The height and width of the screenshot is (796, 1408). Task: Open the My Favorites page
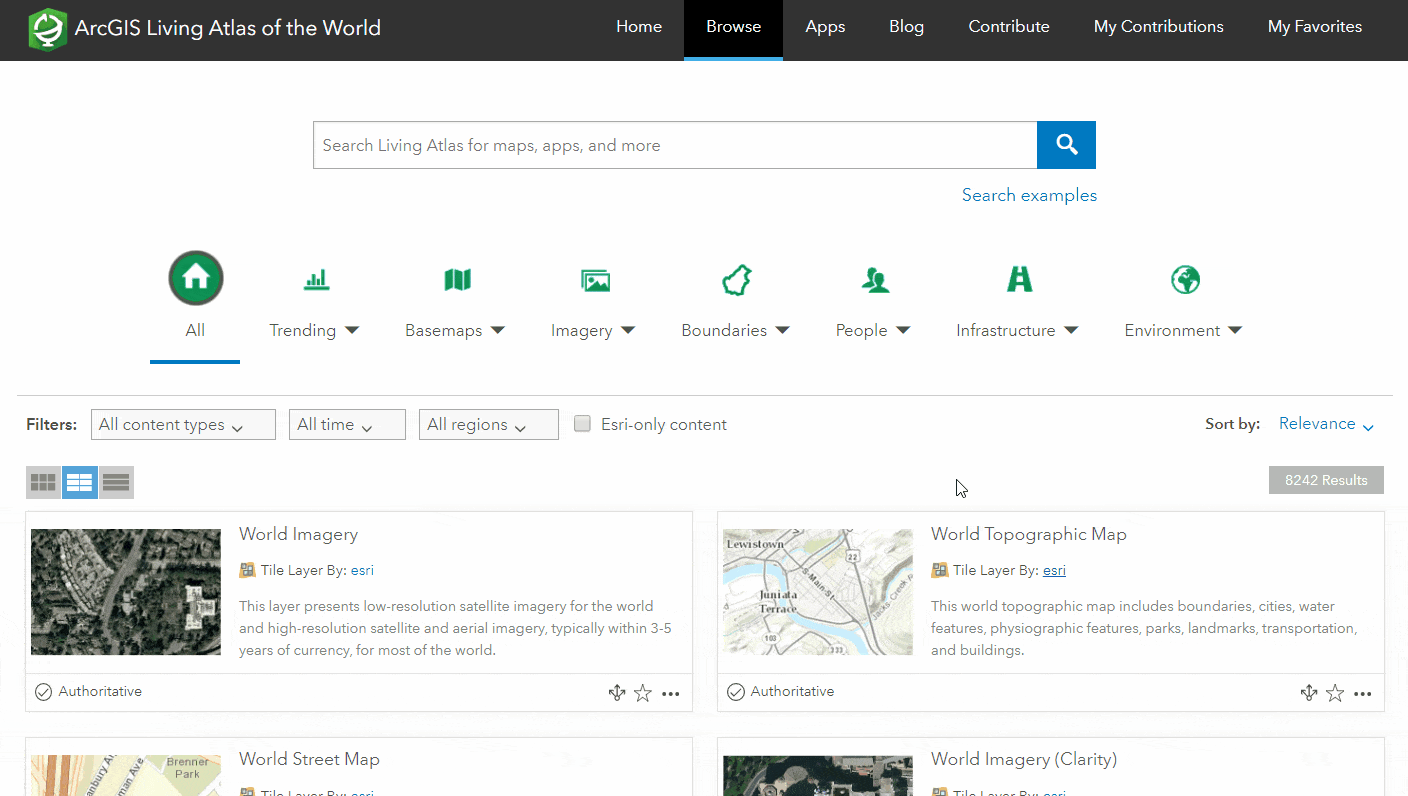tap(1314, 27)
